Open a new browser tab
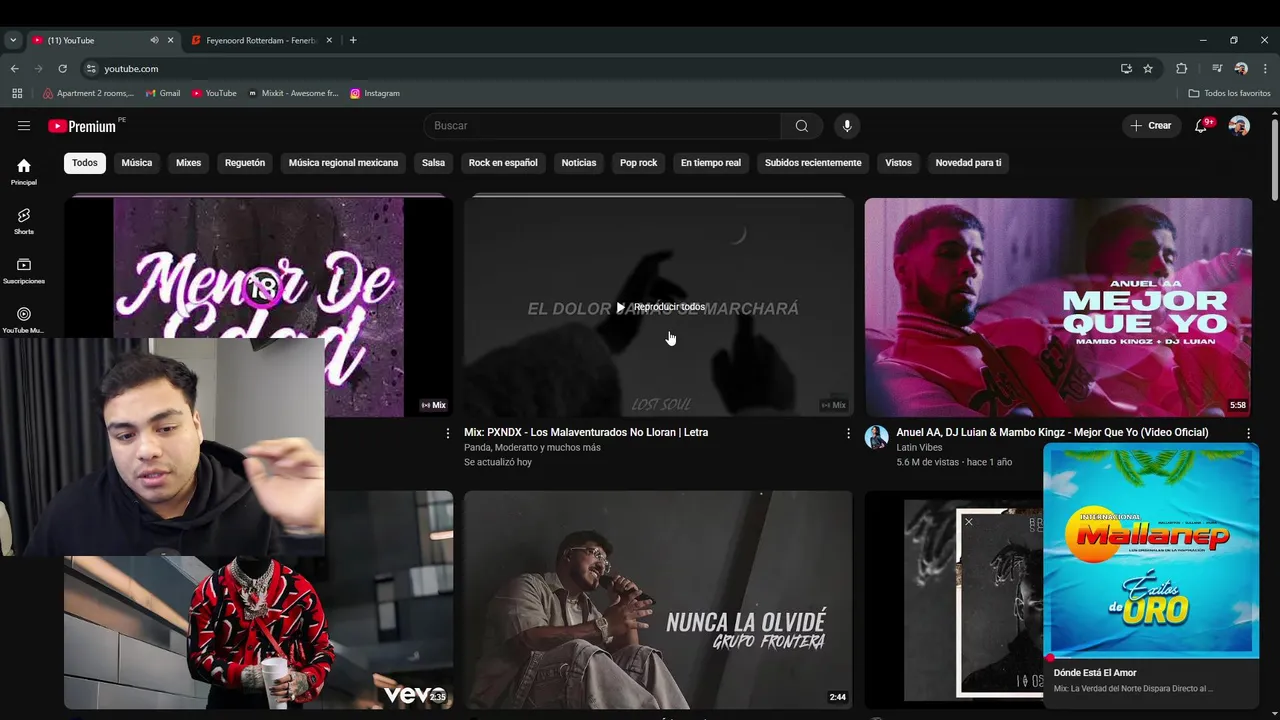The image size is (1280, 720). pyautogui.click(x=353, y=40)
